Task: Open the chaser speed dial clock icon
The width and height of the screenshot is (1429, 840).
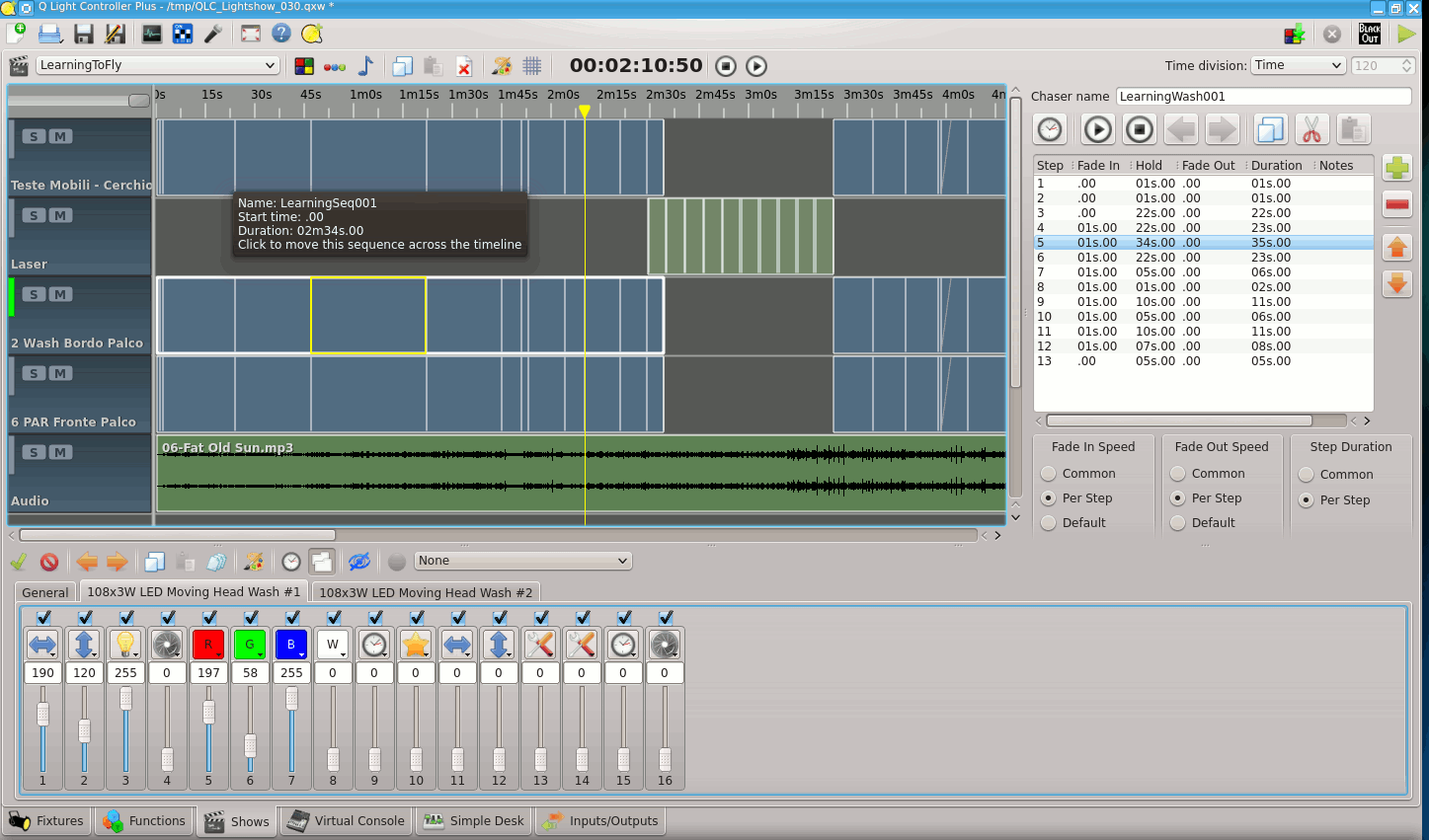Action: (x=1049, y=129)
